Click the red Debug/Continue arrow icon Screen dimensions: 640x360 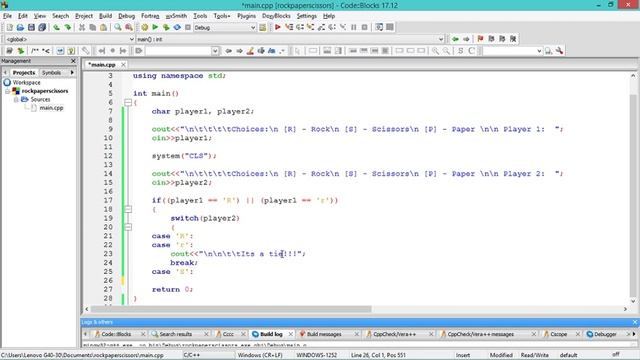pyautogui.click(x=278, y=27)
